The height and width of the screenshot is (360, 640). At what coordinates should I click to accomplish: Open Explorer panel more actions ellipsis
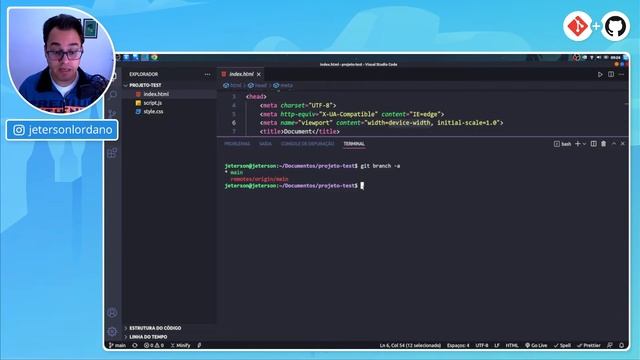pos(207,74)
